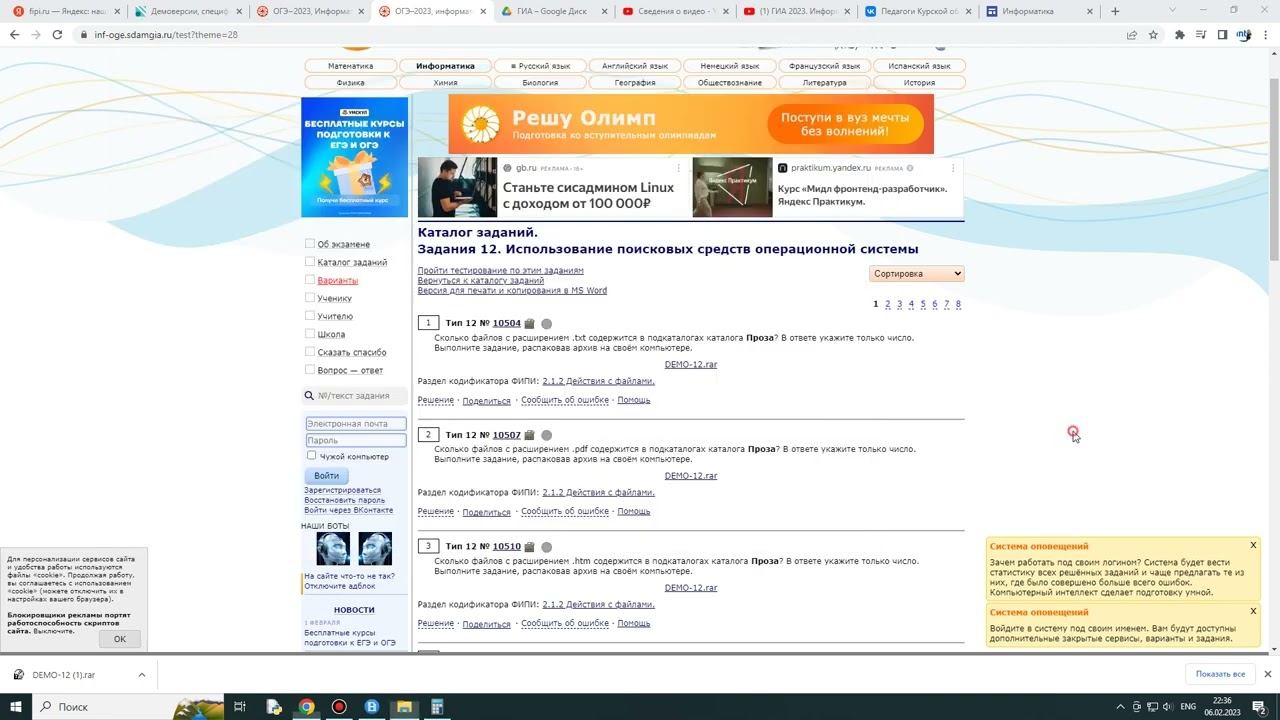The width and height of the screenshot is (1280, 720).
Task: Switch to the Педагоги Курской browser tab
Action: (918, 11)
